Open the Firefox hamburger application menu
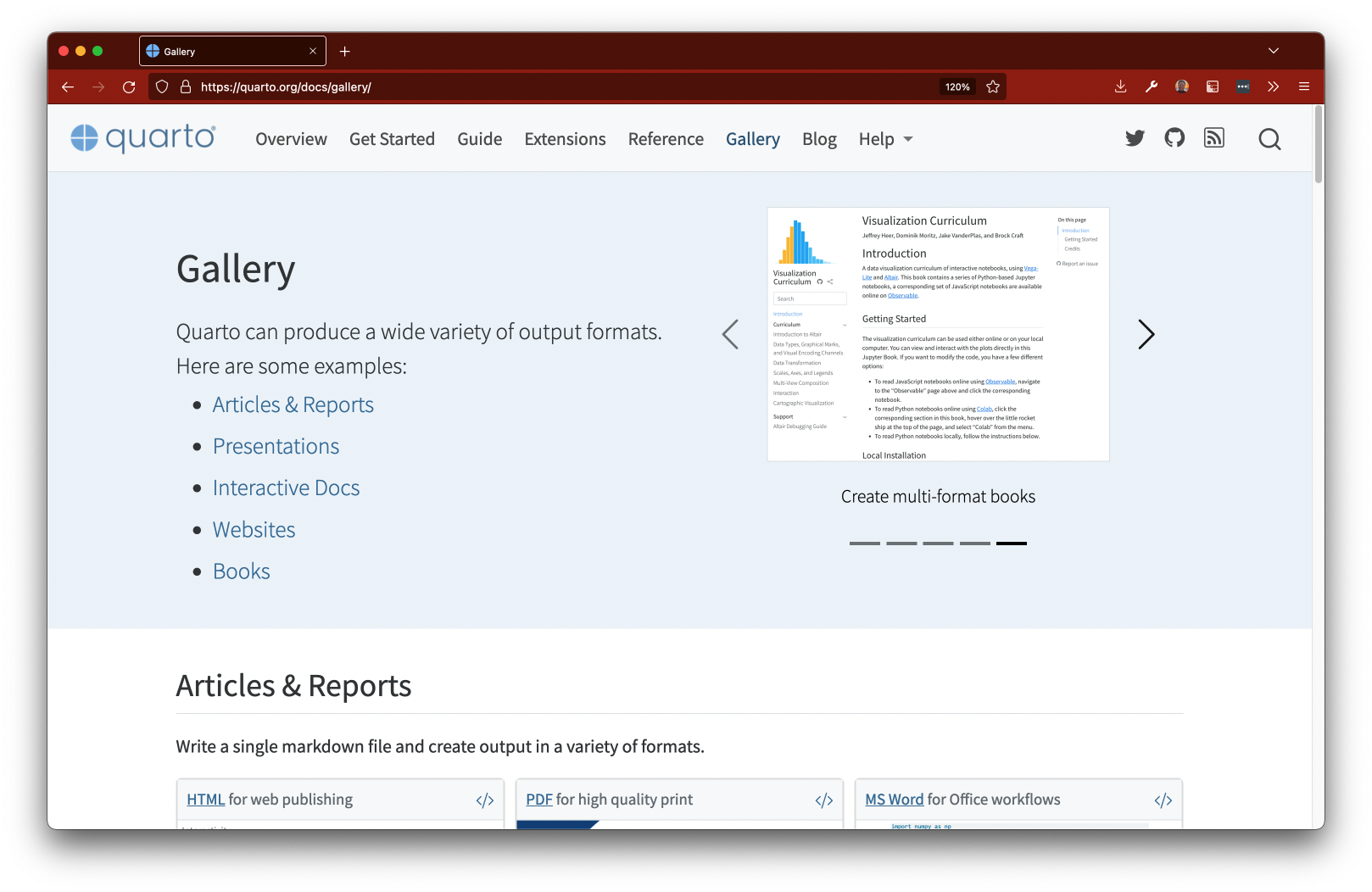 pos(1304,86)
